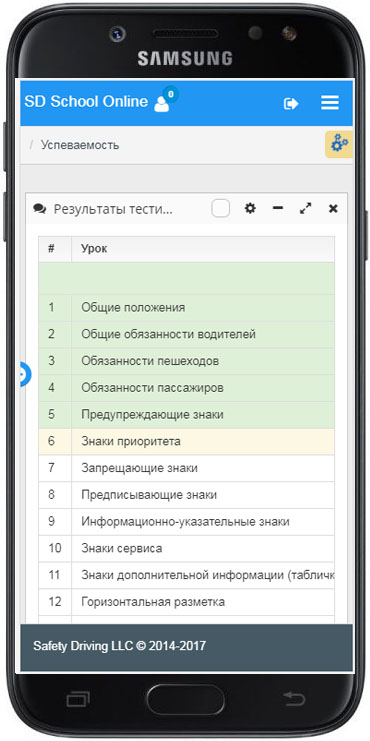Image resolution: width=370 pixels, height=741 pixels.
Task: Open the yellow gears settings button
Action: click(339, 144)
